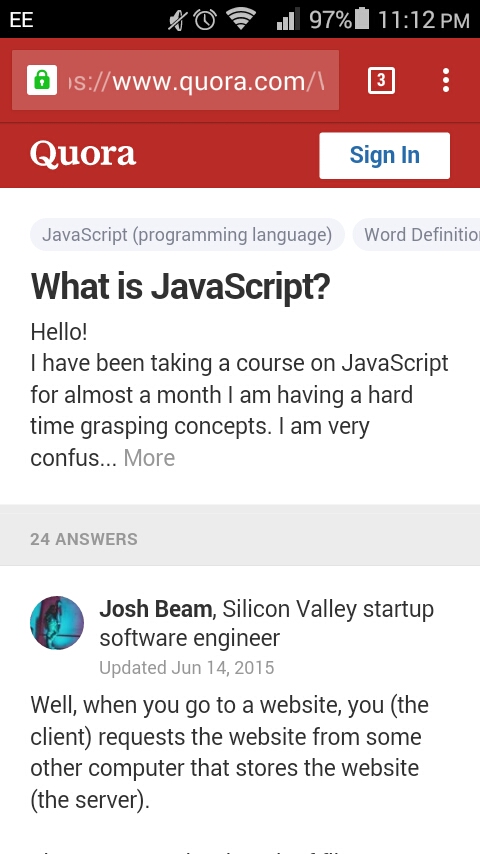Screen dimensions: 480x854
Task: Tap the 11:12 PM clock in status bar
Action: click(x=423, y=20)
